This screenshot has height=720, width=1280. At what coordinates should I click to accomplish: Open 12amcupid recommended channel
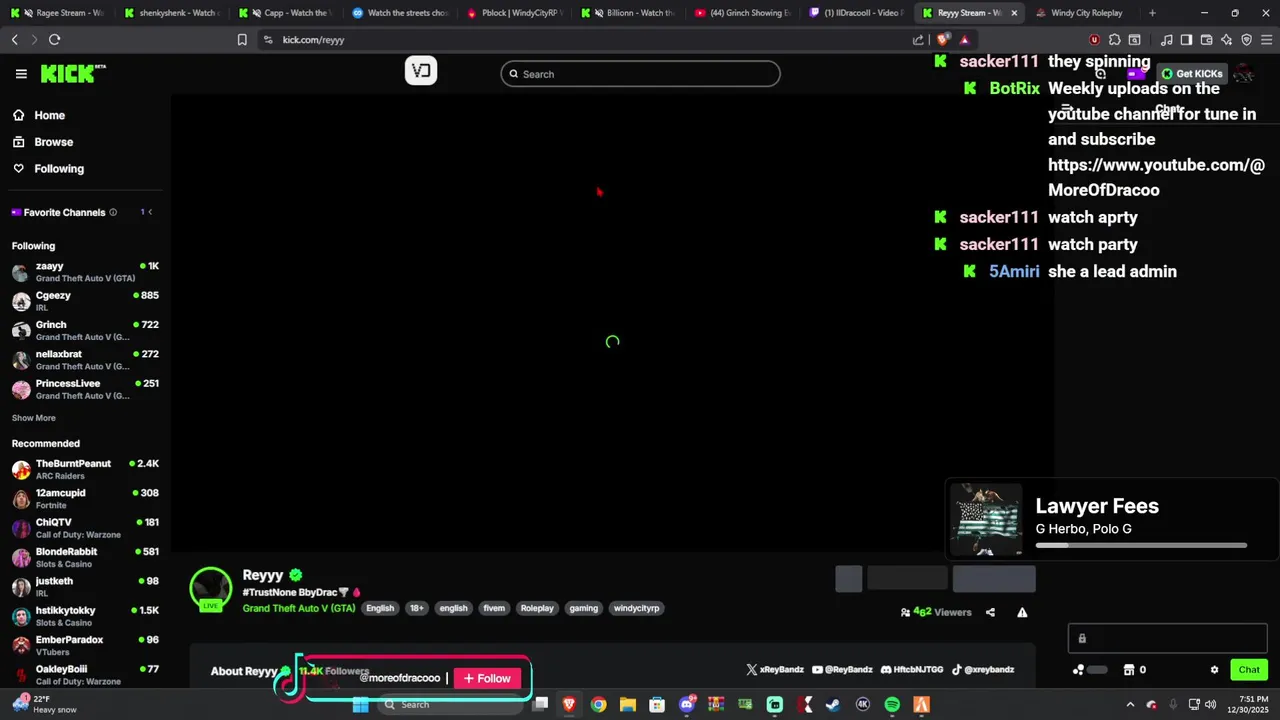pyautogui.click(x=85, y=499)
